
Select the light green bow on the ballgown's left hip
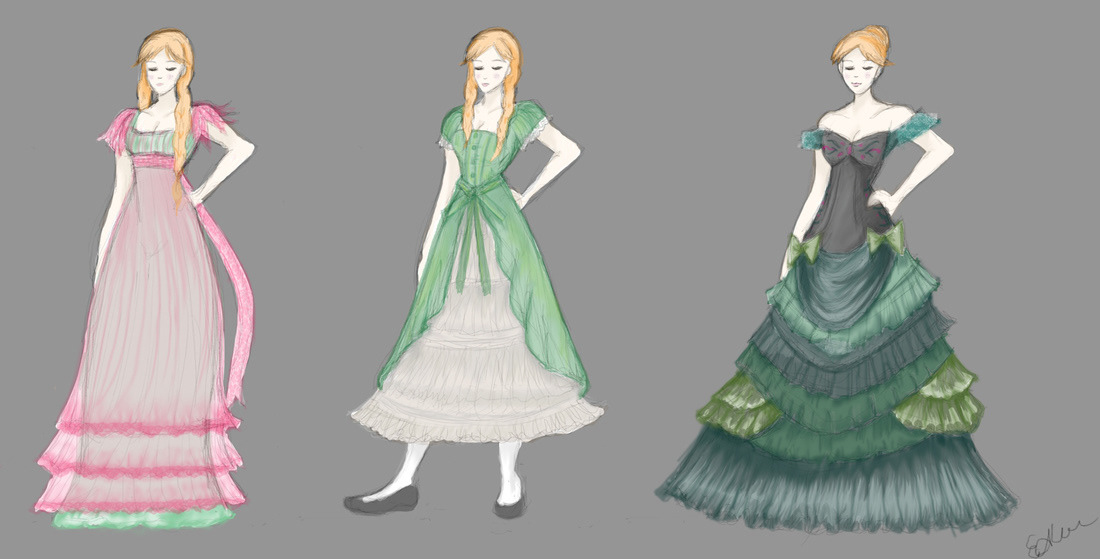point(805,249)
